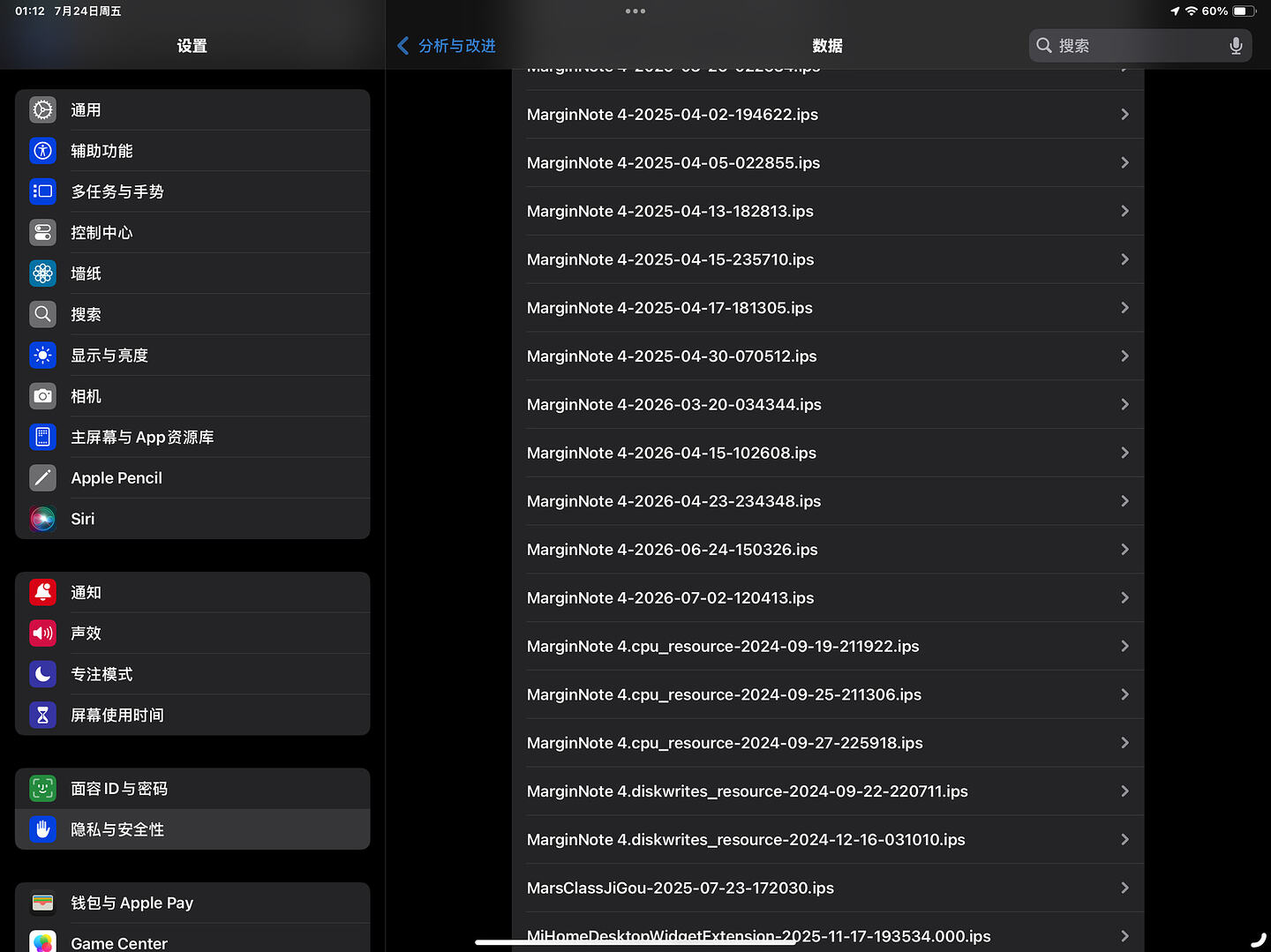This screenshot has height=952, width=1271.
Task: Open log MarsClassJiGou-2025-07-23-172030.ips
Action: point(828,888)
